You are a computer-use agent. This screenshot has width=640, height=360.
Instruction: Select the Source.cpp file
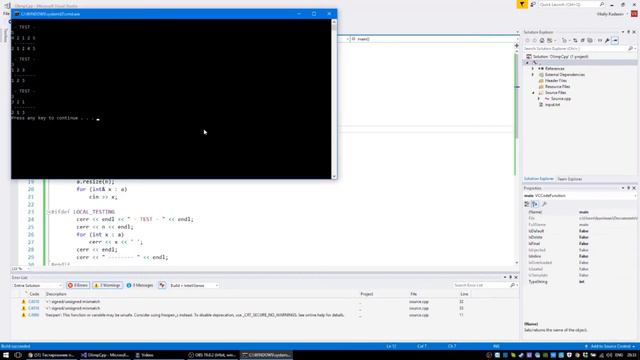point(560,99)
